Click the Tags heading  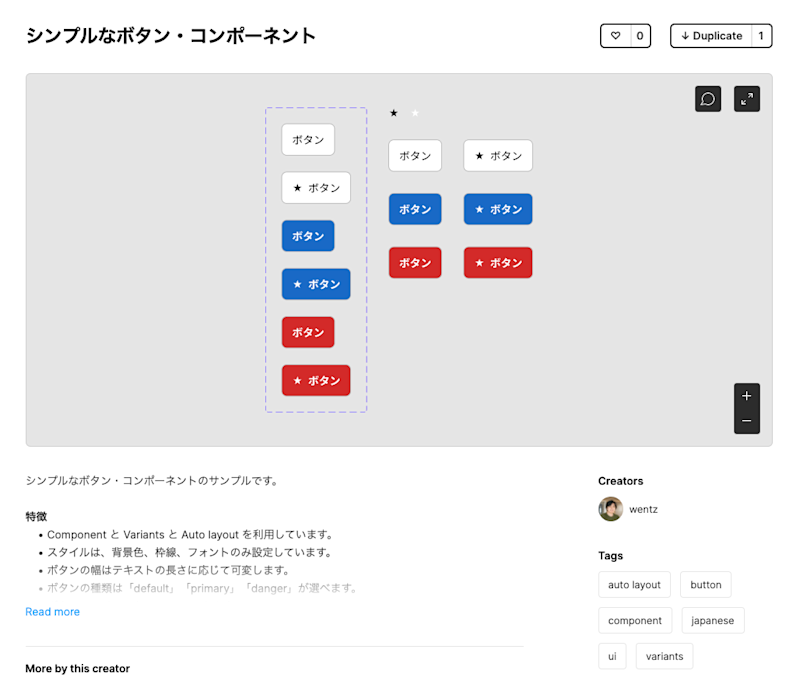(610, 556)
